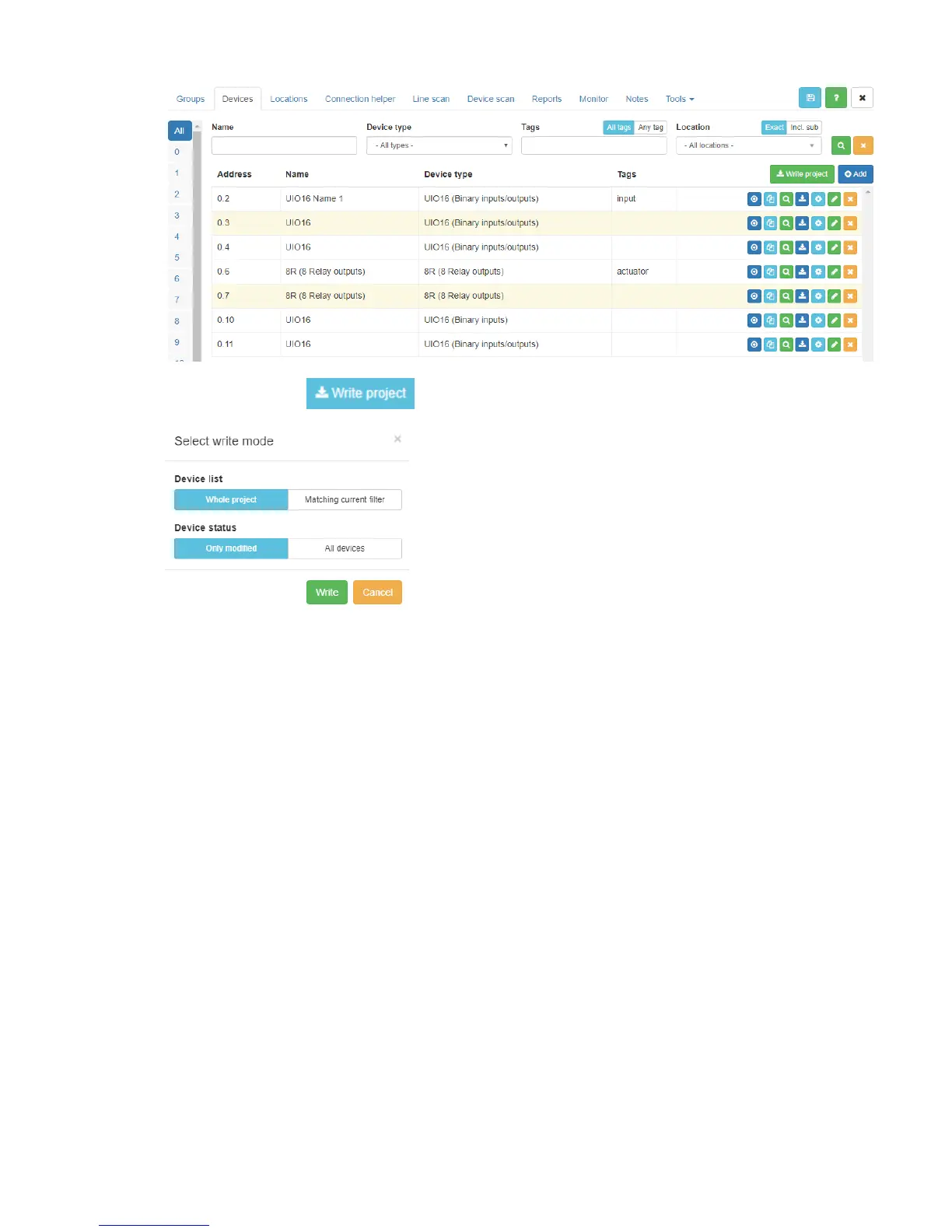Edit device in row 0.4 with pencil
Screen dimensions: 952x1232
tap(835, 247)
